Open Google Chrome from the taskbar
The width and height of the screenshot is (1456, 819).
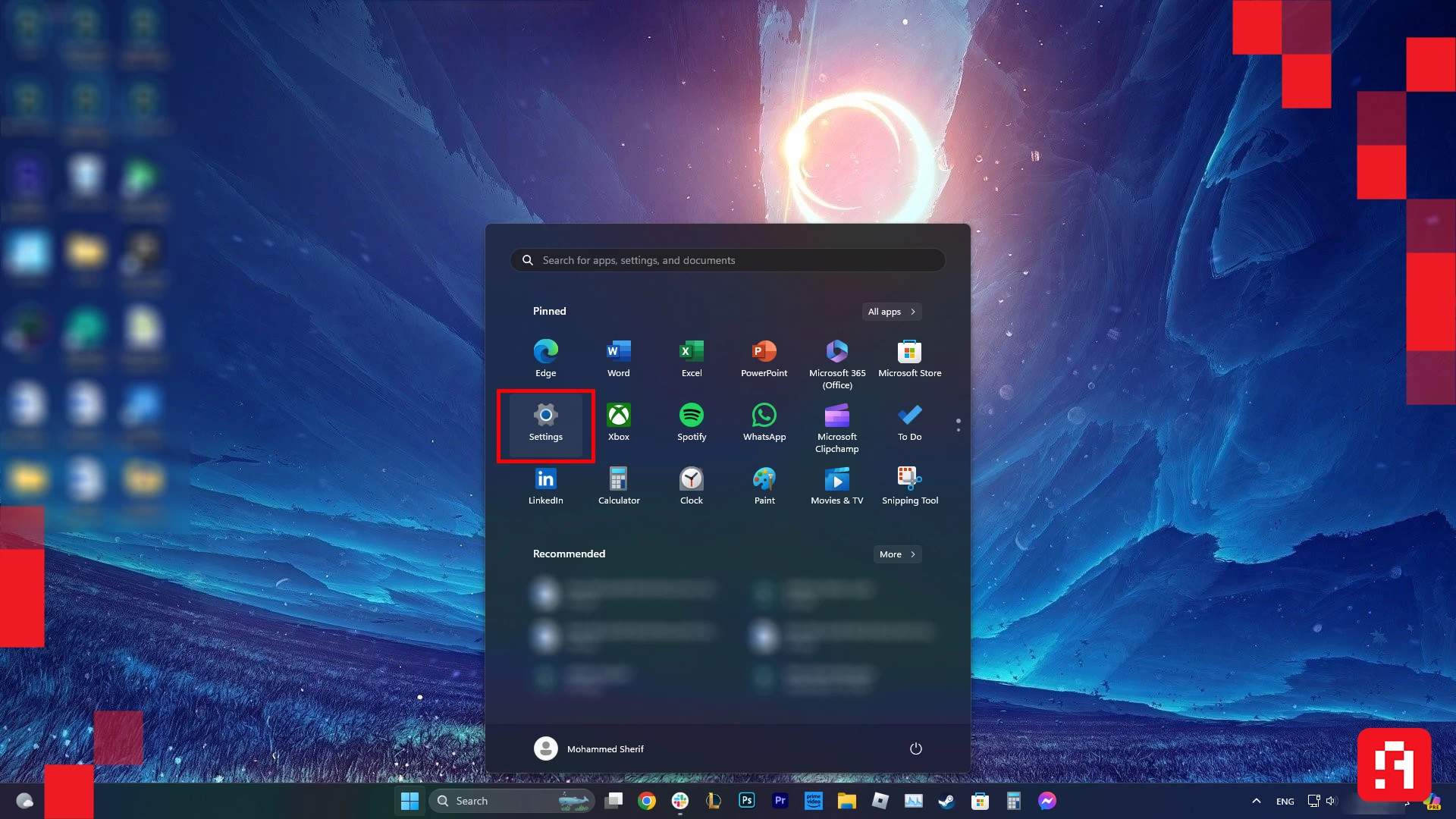pos(647,801)
